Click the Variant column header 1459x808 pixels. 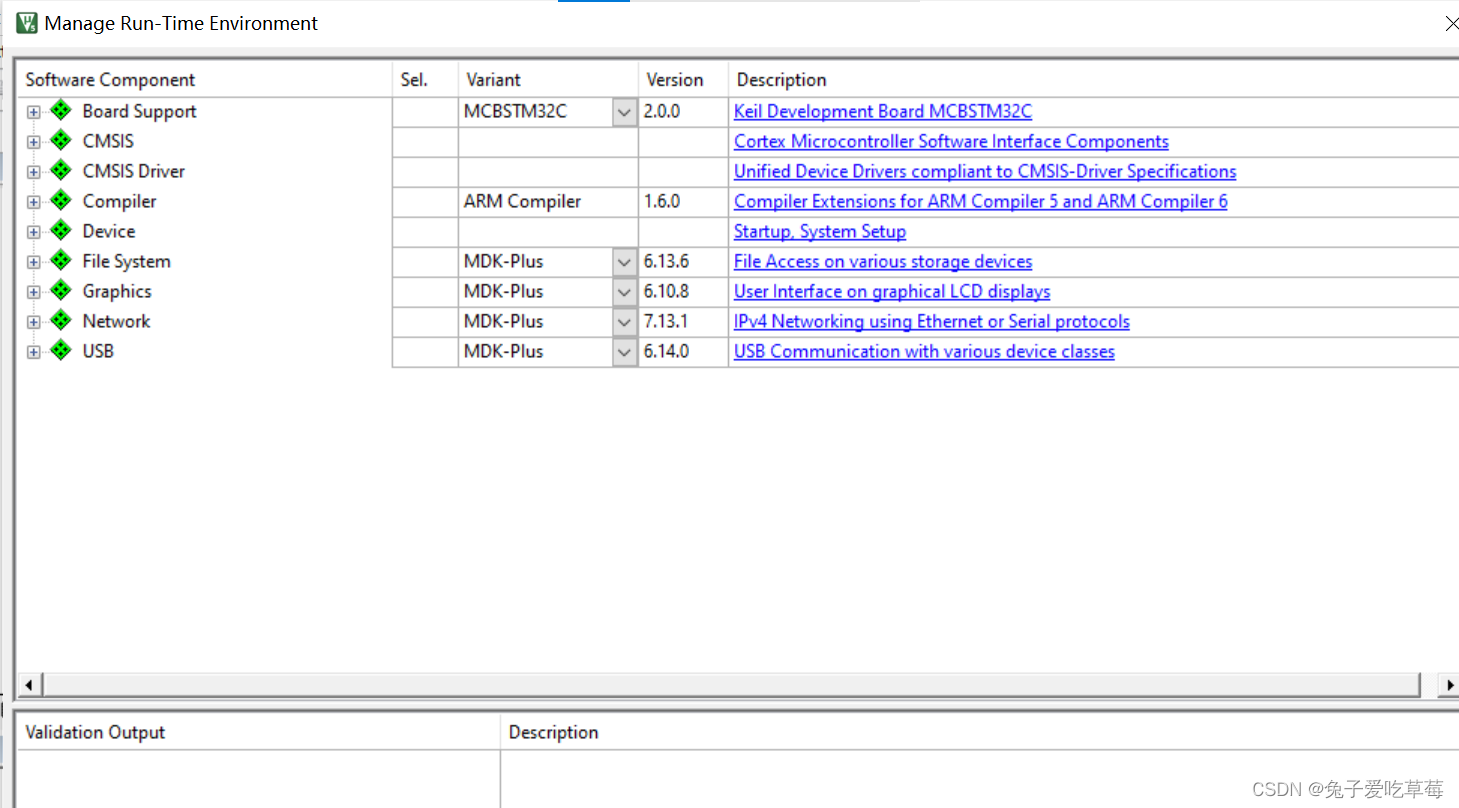point(548,80)
